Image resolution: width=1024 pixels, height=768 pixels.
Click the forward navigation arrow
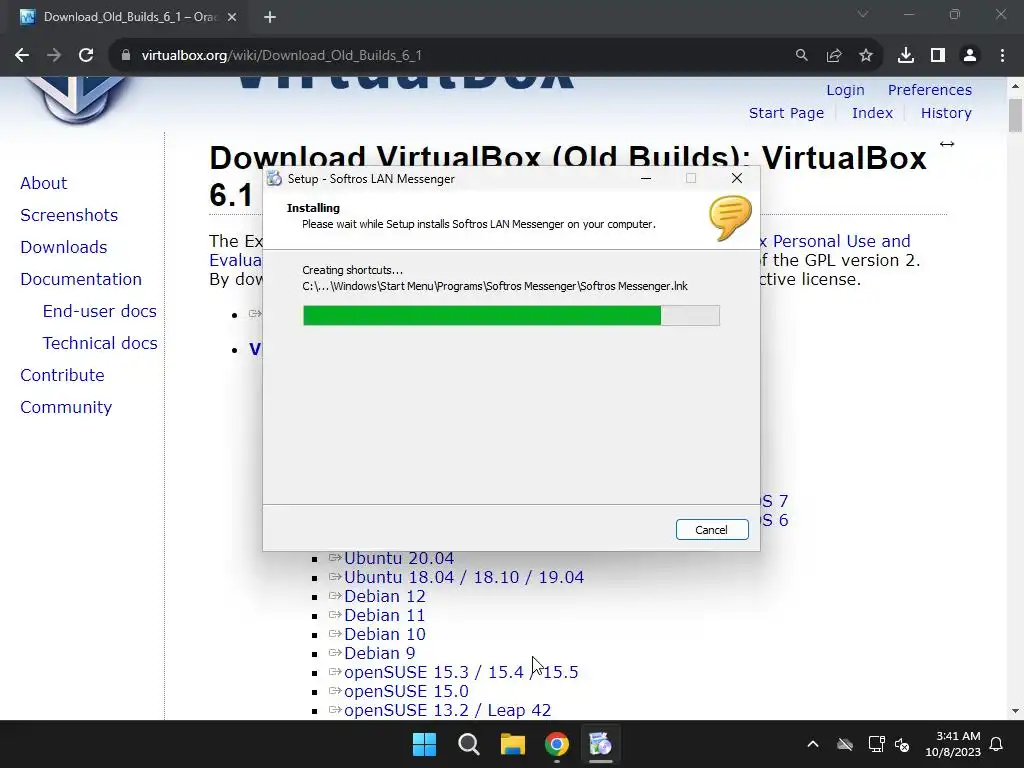(x=54, y=56)
